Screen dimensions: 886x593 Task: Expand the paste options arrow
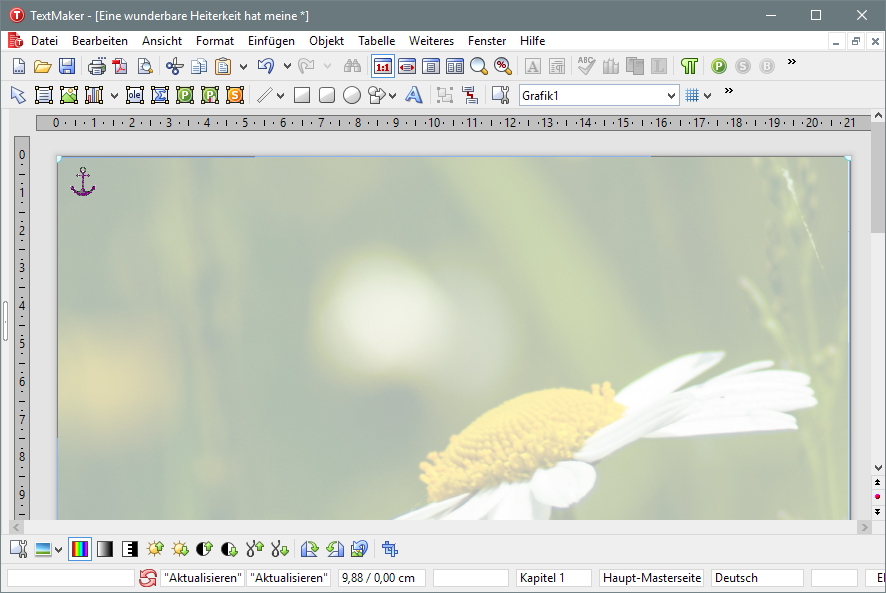[x=243, y=67]
